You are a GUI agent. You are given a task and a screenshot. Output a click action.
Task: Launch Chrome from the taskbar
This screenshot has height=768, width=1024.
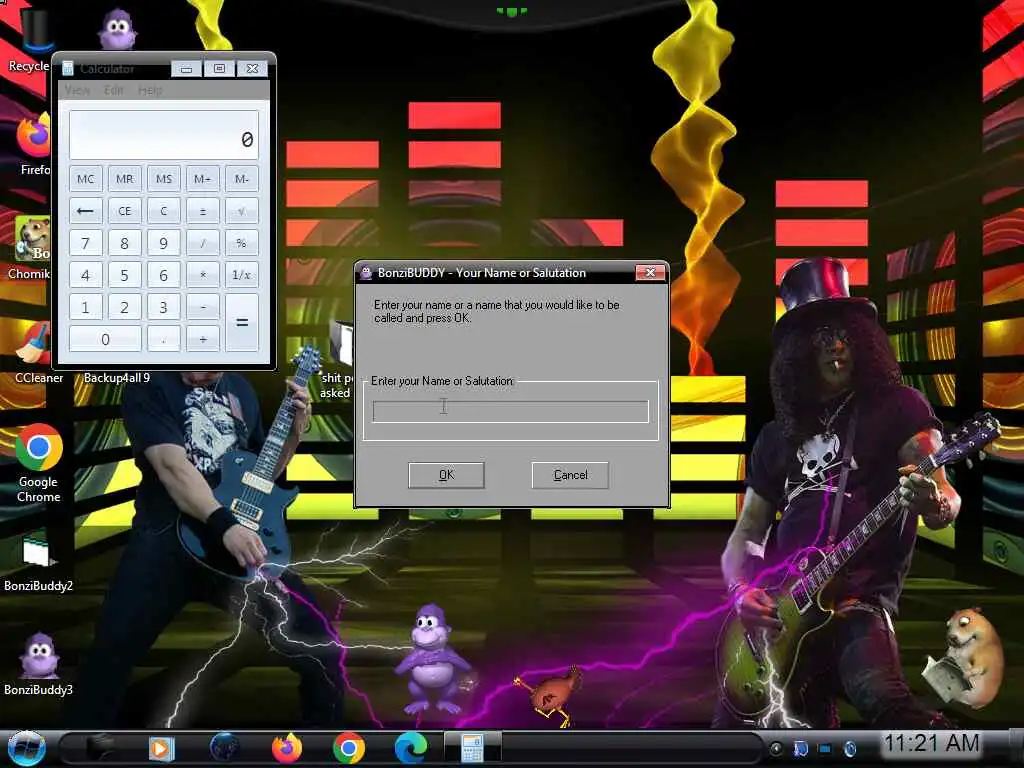click(x=349, y=748)
